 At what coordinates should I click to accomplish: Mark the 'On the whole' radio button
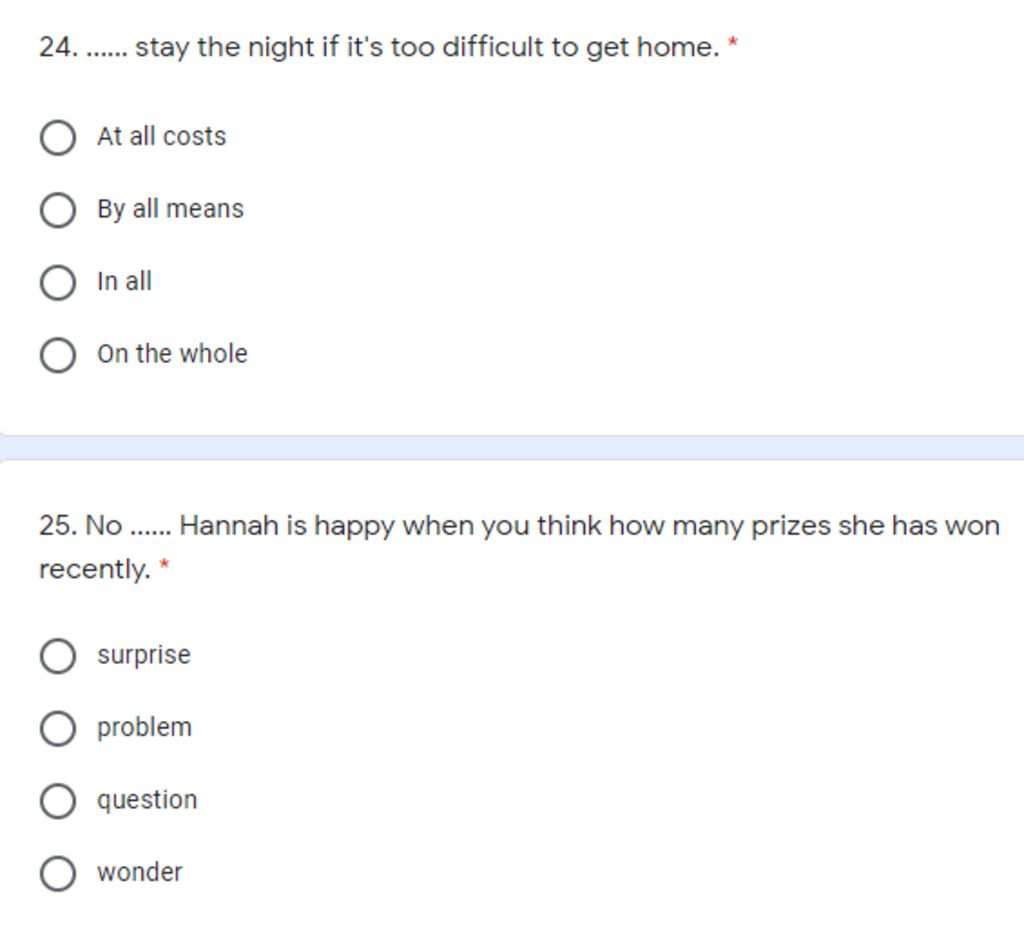coord(57,355)
